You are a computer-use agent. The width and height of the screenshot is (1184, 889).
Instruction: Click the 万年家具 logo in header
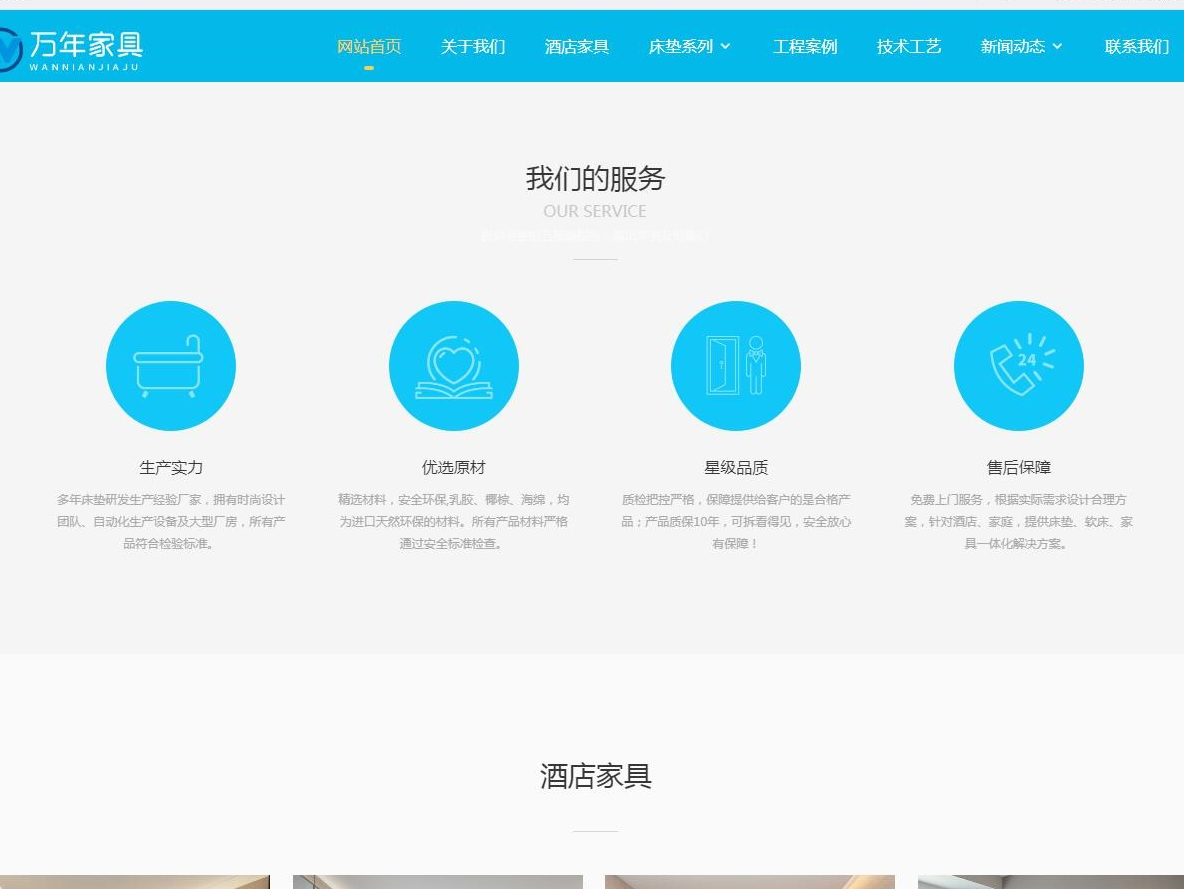(x=70, y=49)
